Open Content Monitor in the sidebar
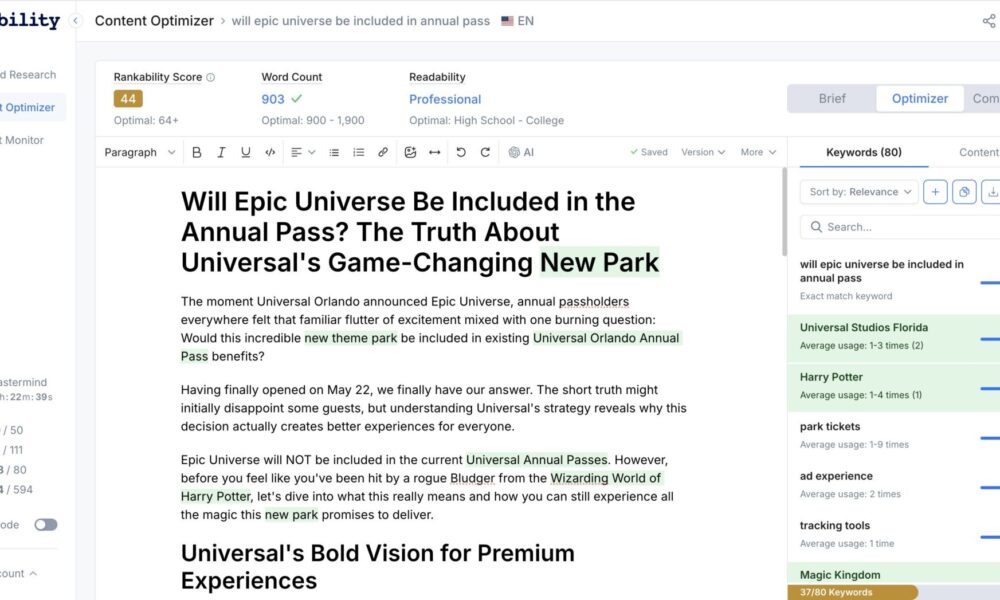Screen dimensions: 1000x600 click(22, 140)
